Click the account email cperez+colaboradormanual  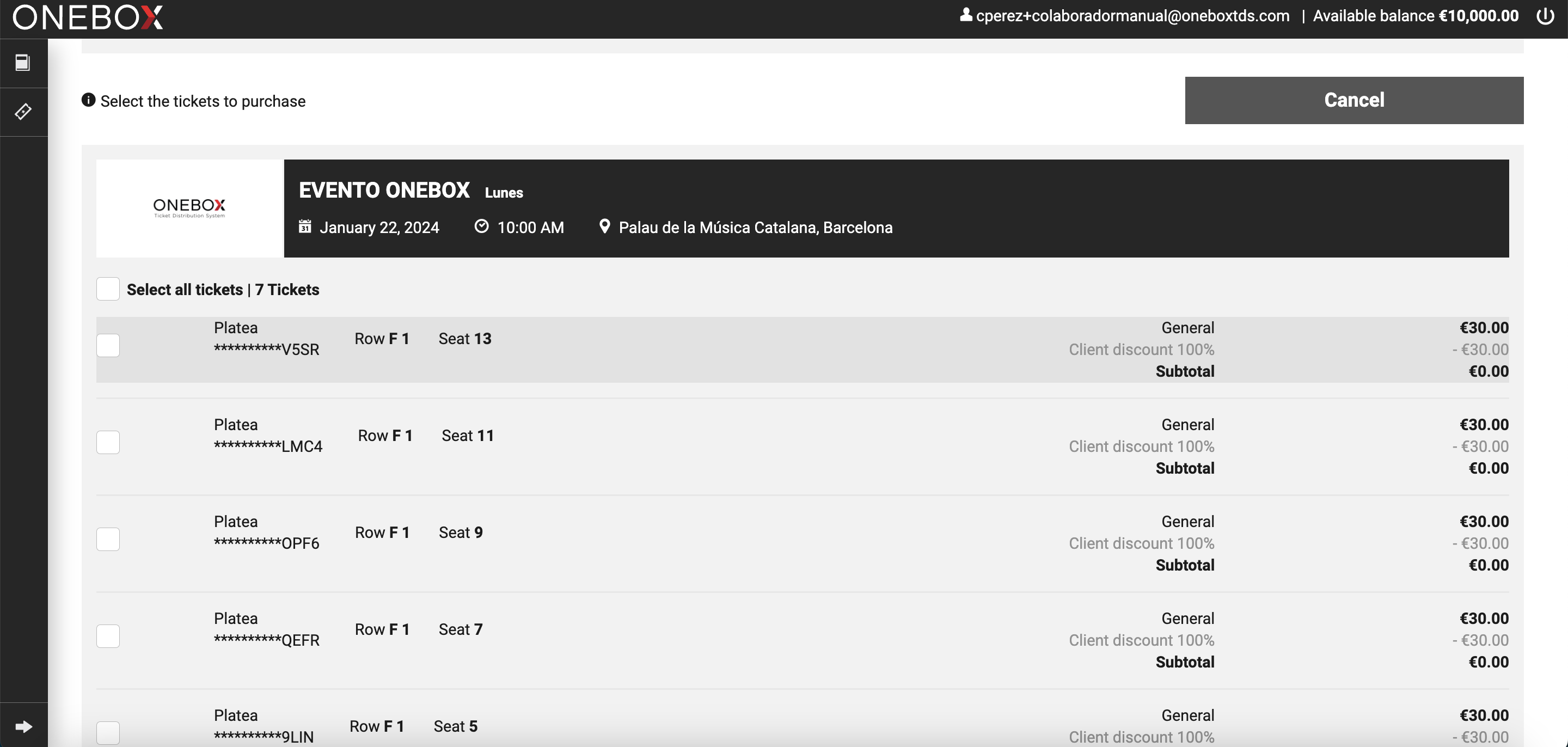point(1132,16)
